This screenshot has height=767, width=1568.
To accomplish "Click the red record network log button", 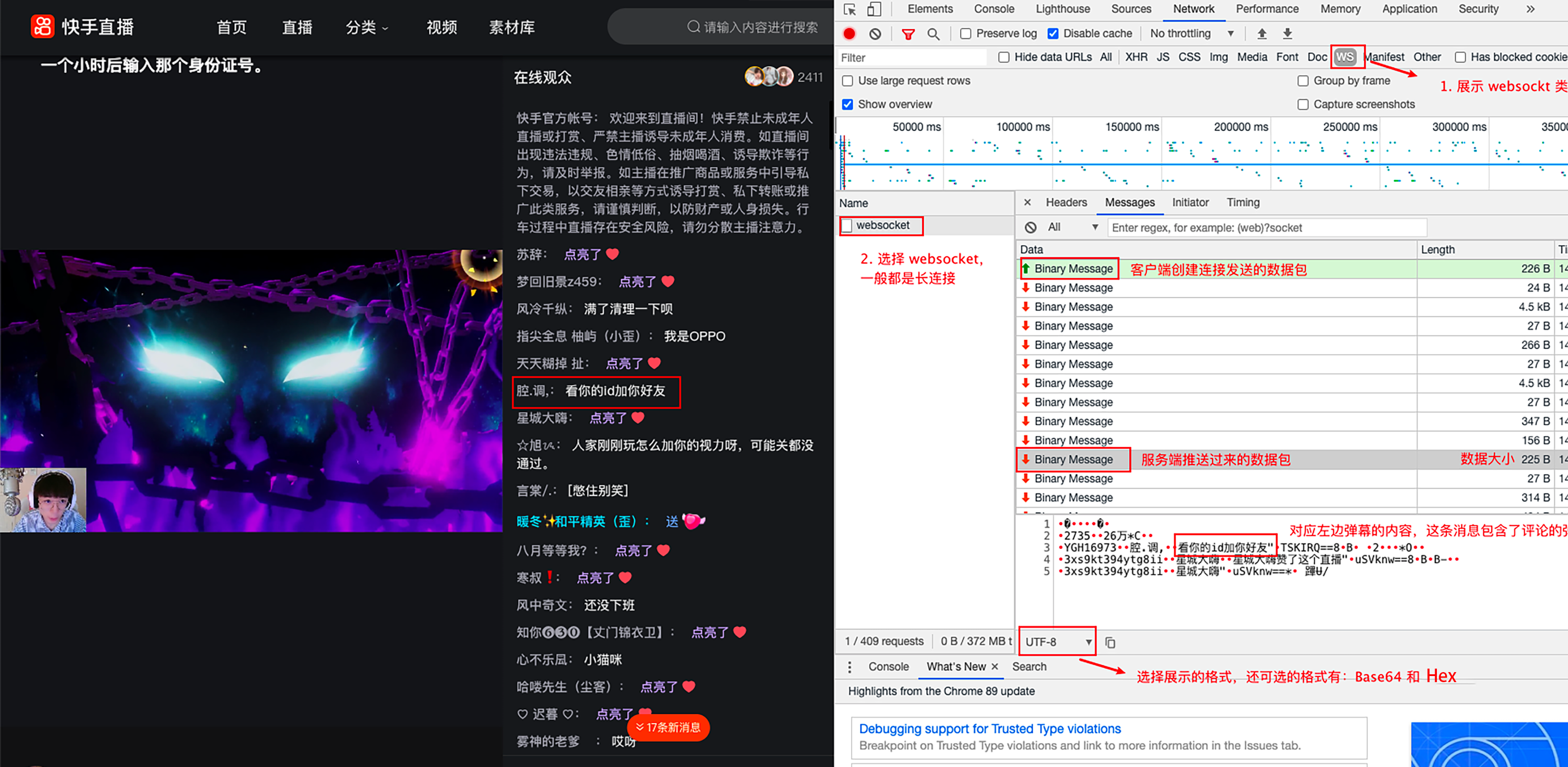I will click(848, 34).
